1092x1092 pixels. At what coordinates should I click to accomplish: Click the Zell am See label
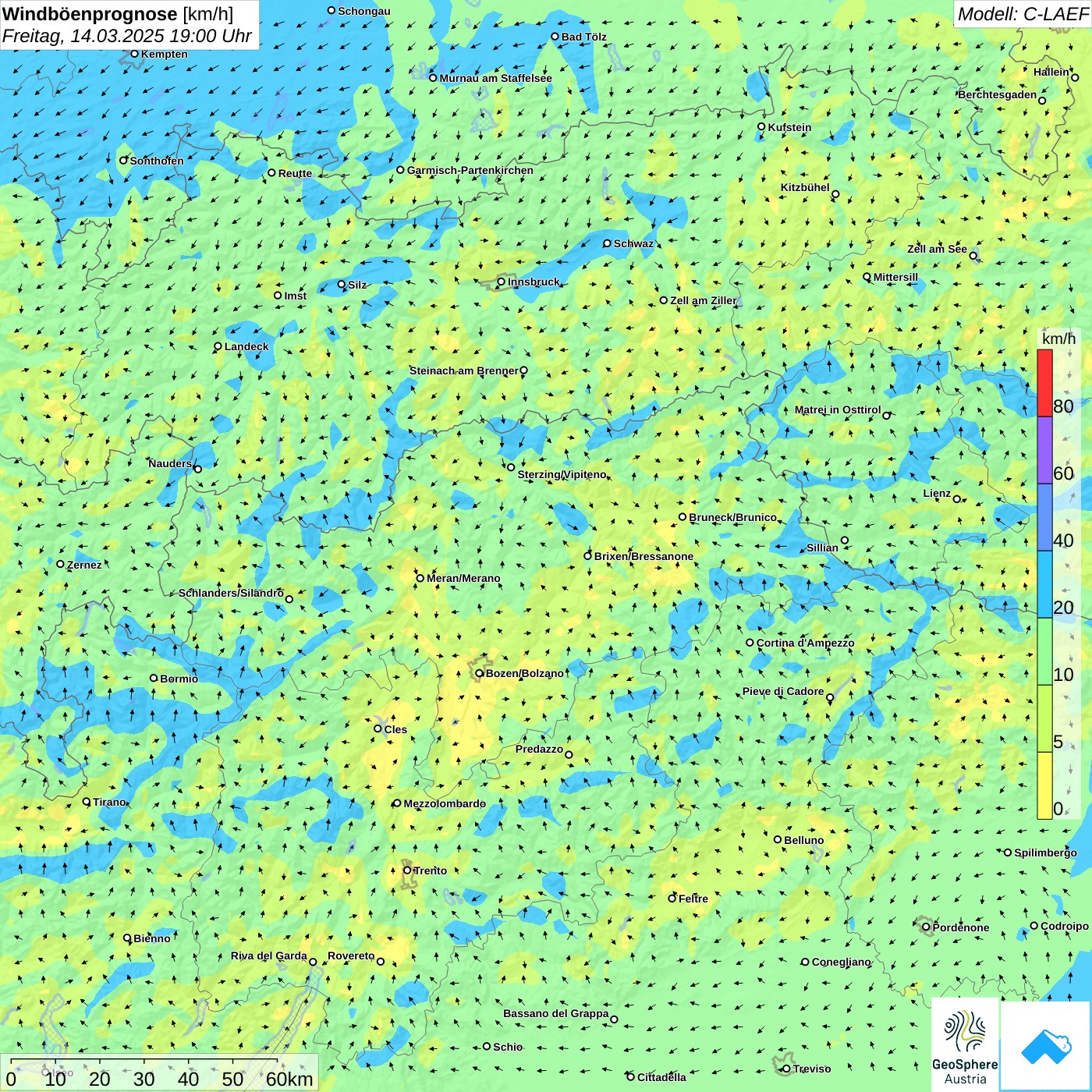click(x=937, y=249)
